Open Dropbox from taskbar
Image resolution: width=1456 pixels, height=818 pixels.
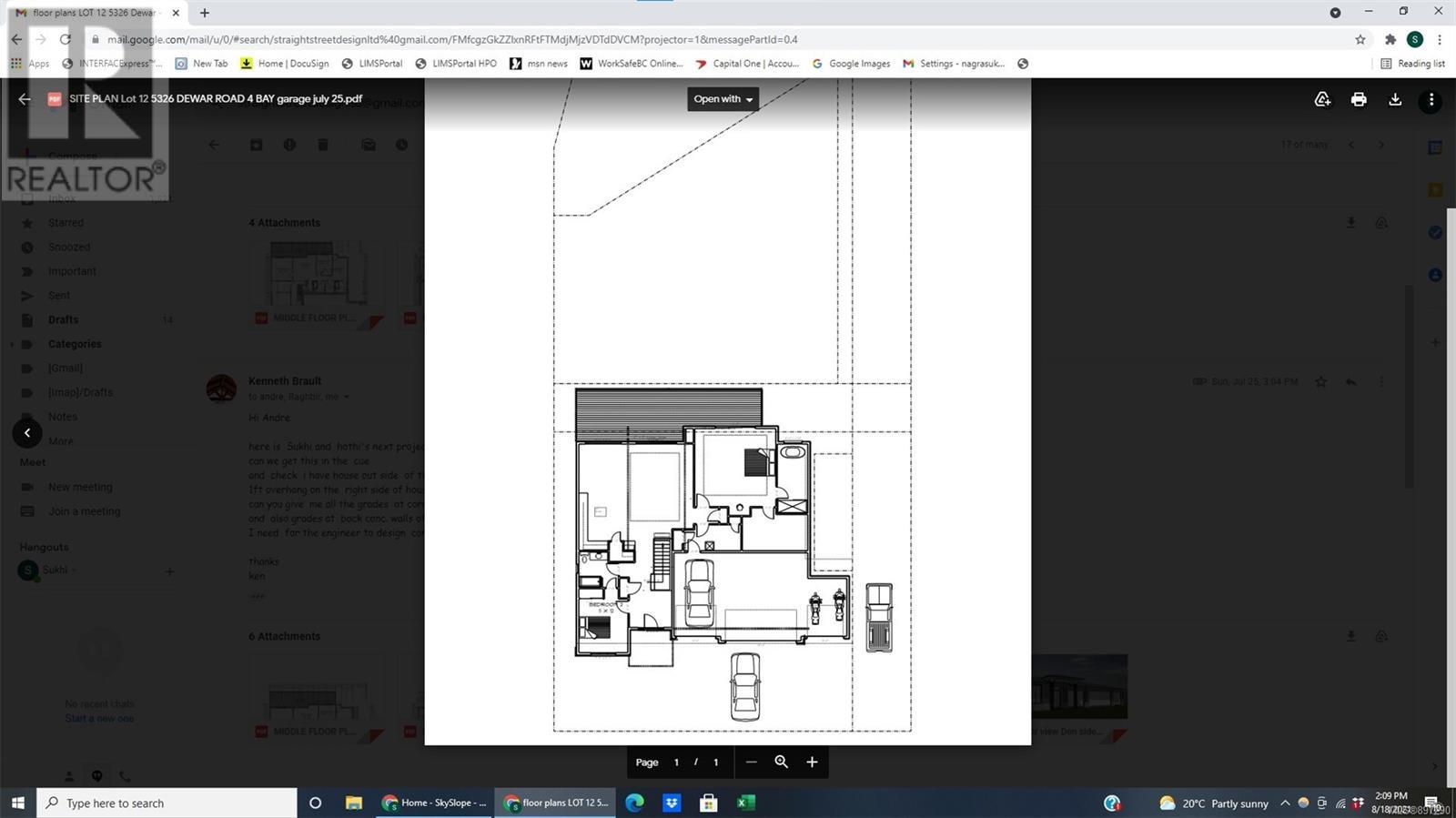[x=672, y=803]
